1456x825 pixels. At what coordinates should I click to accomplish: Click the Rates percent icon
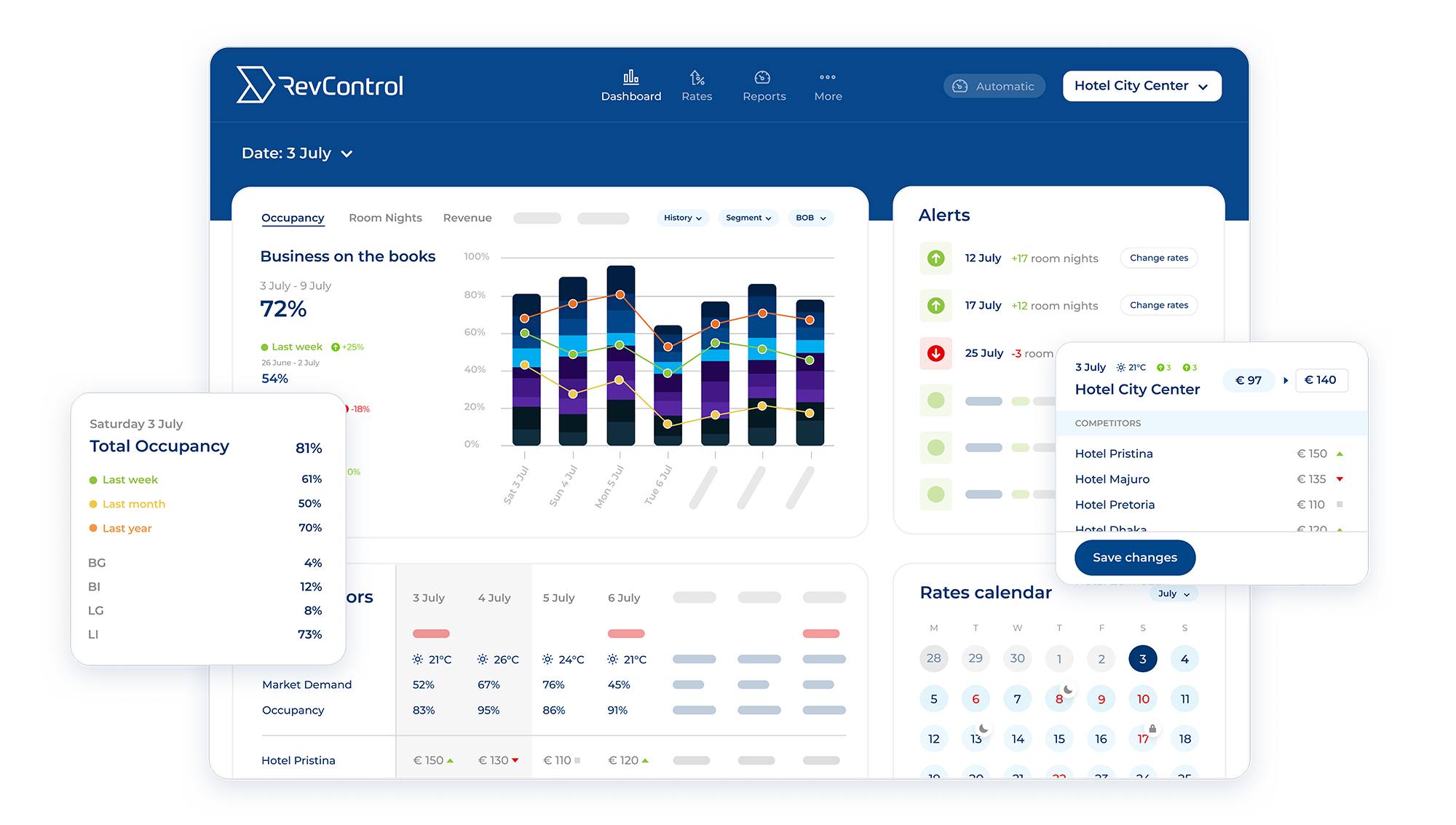697,77
